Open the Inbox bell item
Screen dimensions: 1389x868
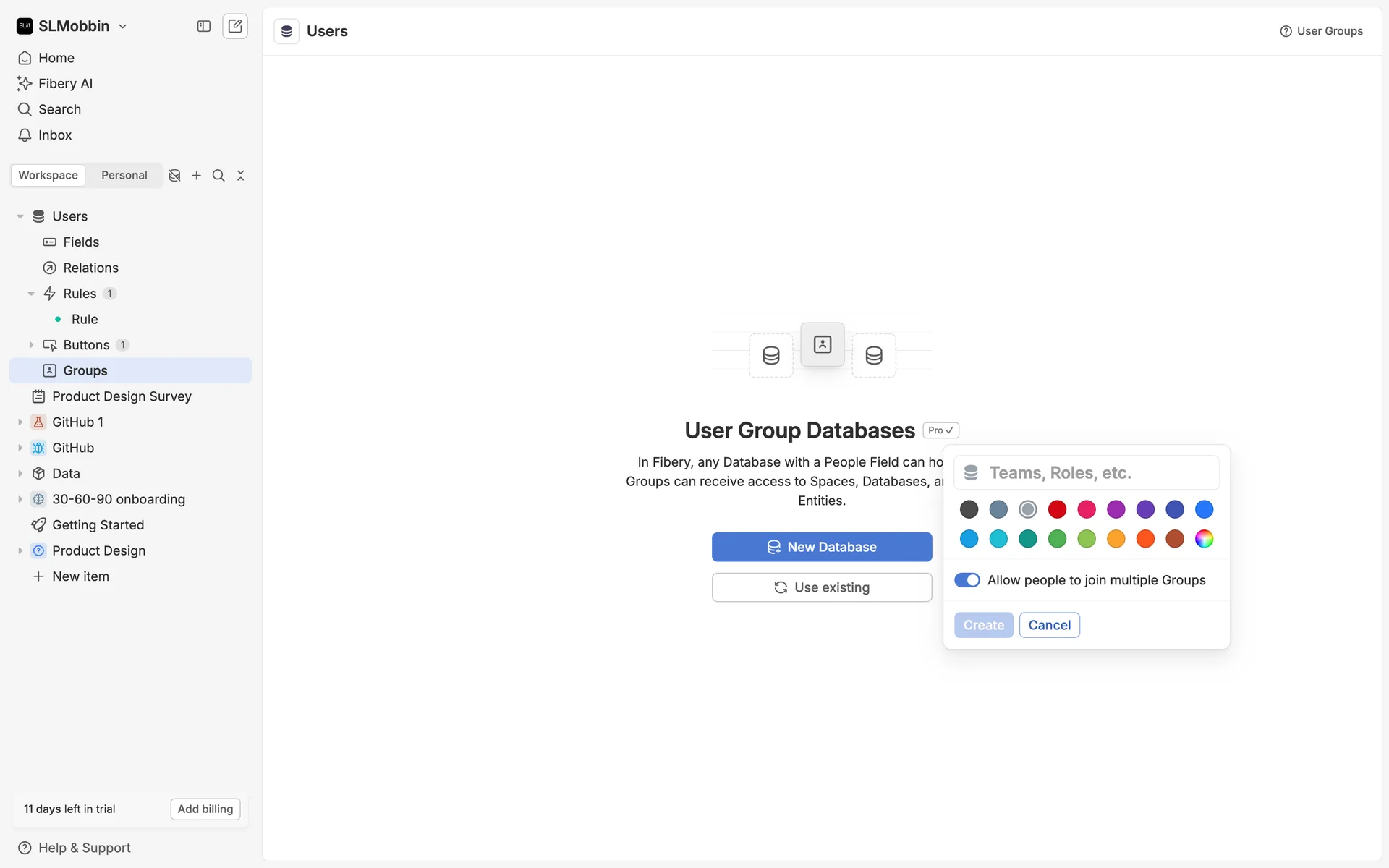click(x=54, y=135)
